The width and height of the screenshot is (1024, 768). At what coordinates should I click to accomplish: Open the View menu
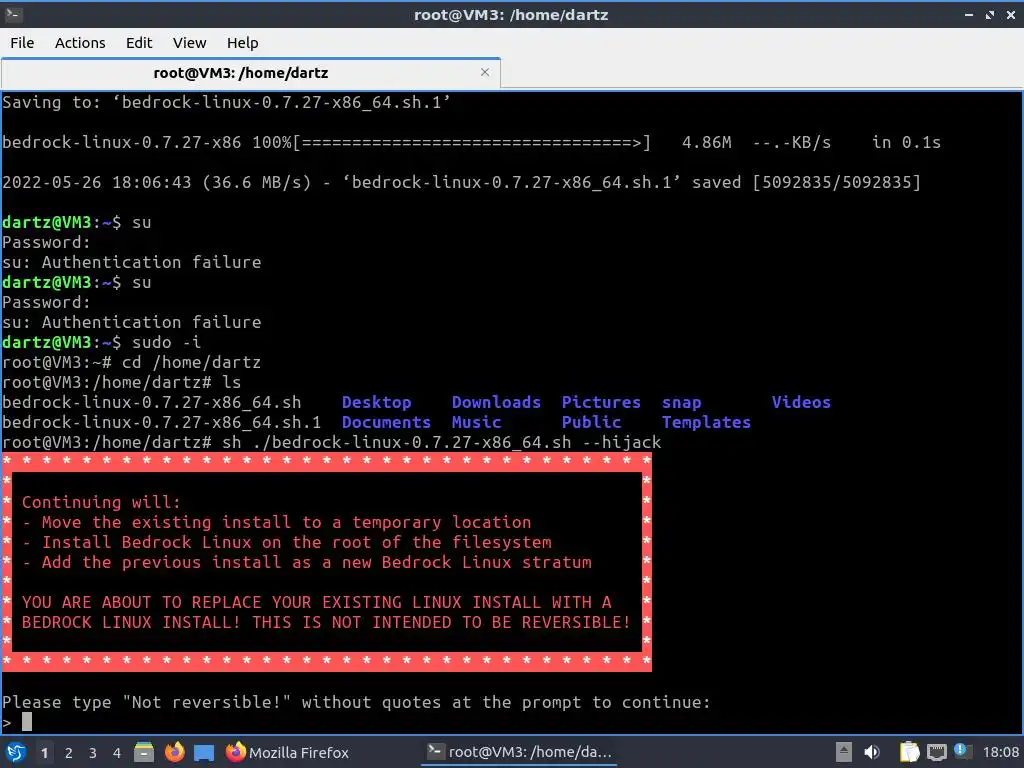(x=189, y=42)
